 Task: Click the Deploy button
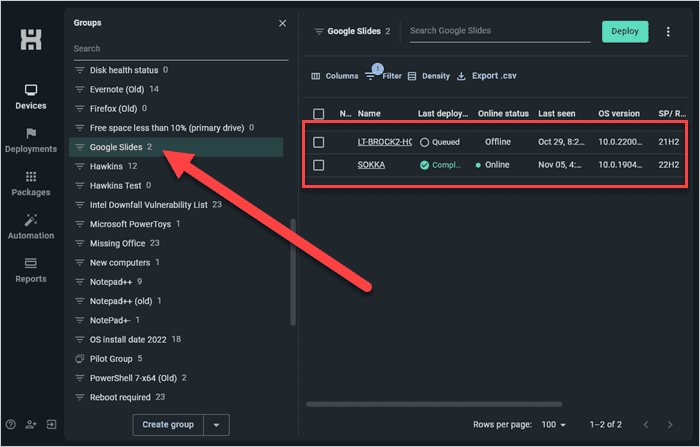[x=625, y=32]
